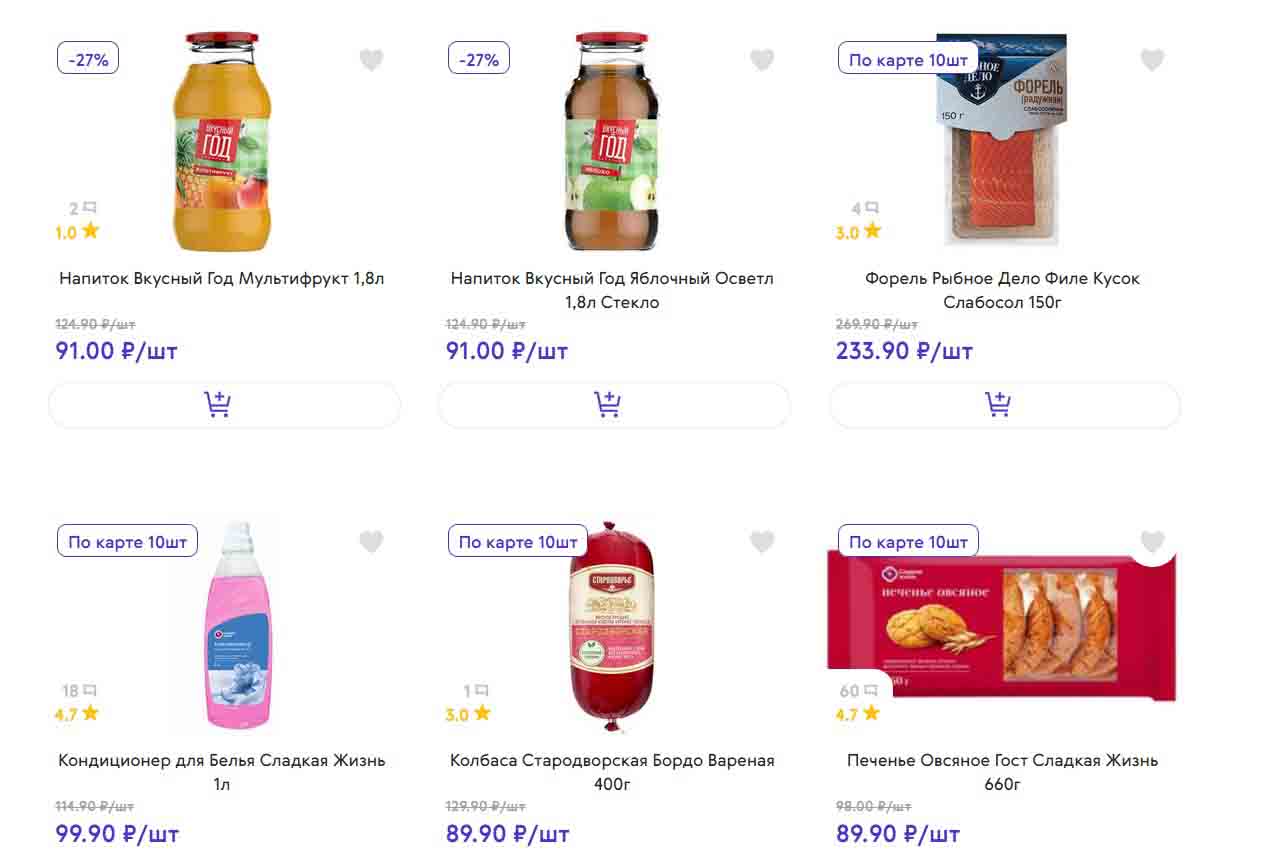Toggle heart on Печенье Овсяное

1152,542
